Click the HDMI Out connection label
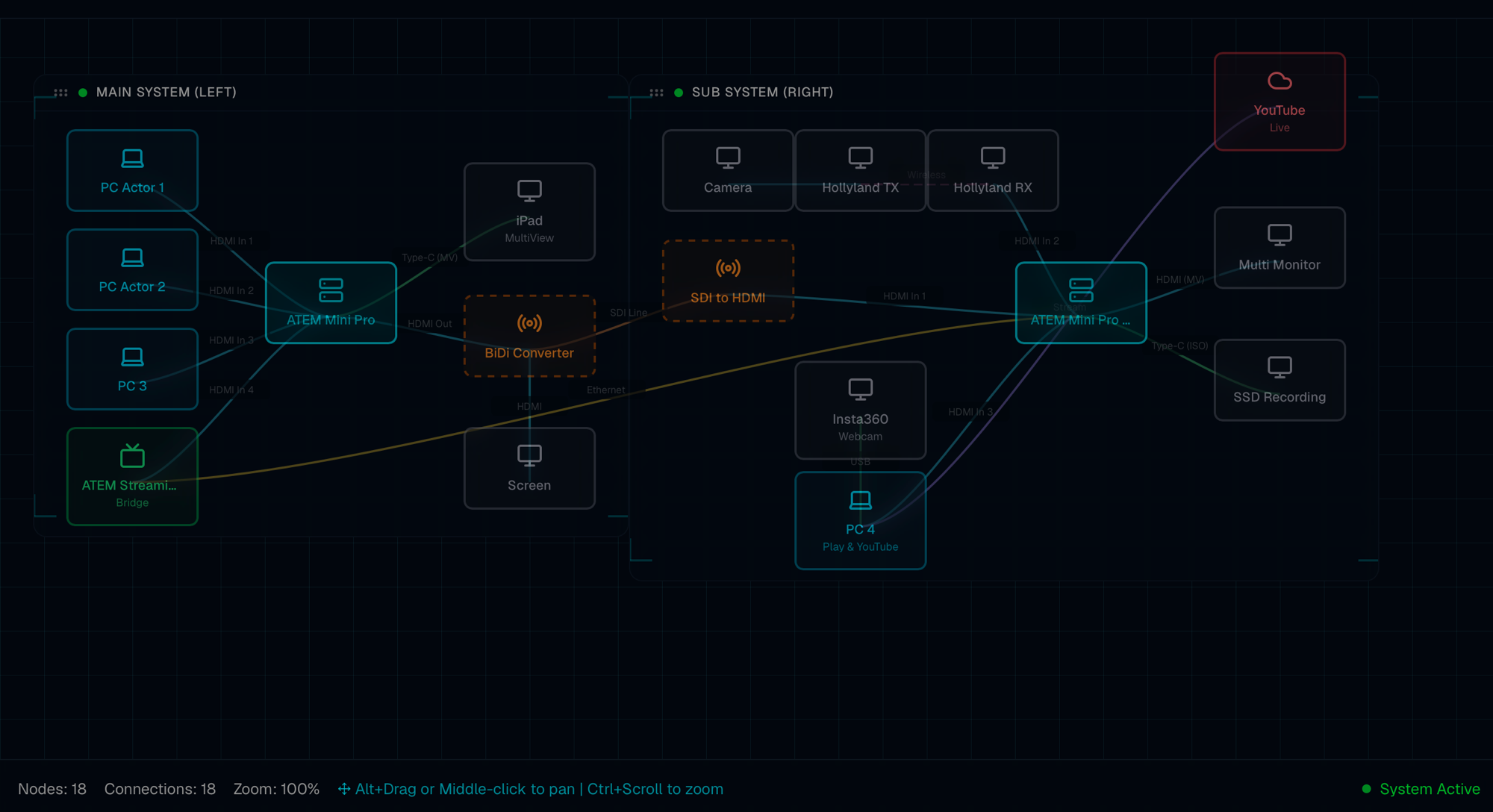Screen dimensions: 1493x812 pos(430,324)
